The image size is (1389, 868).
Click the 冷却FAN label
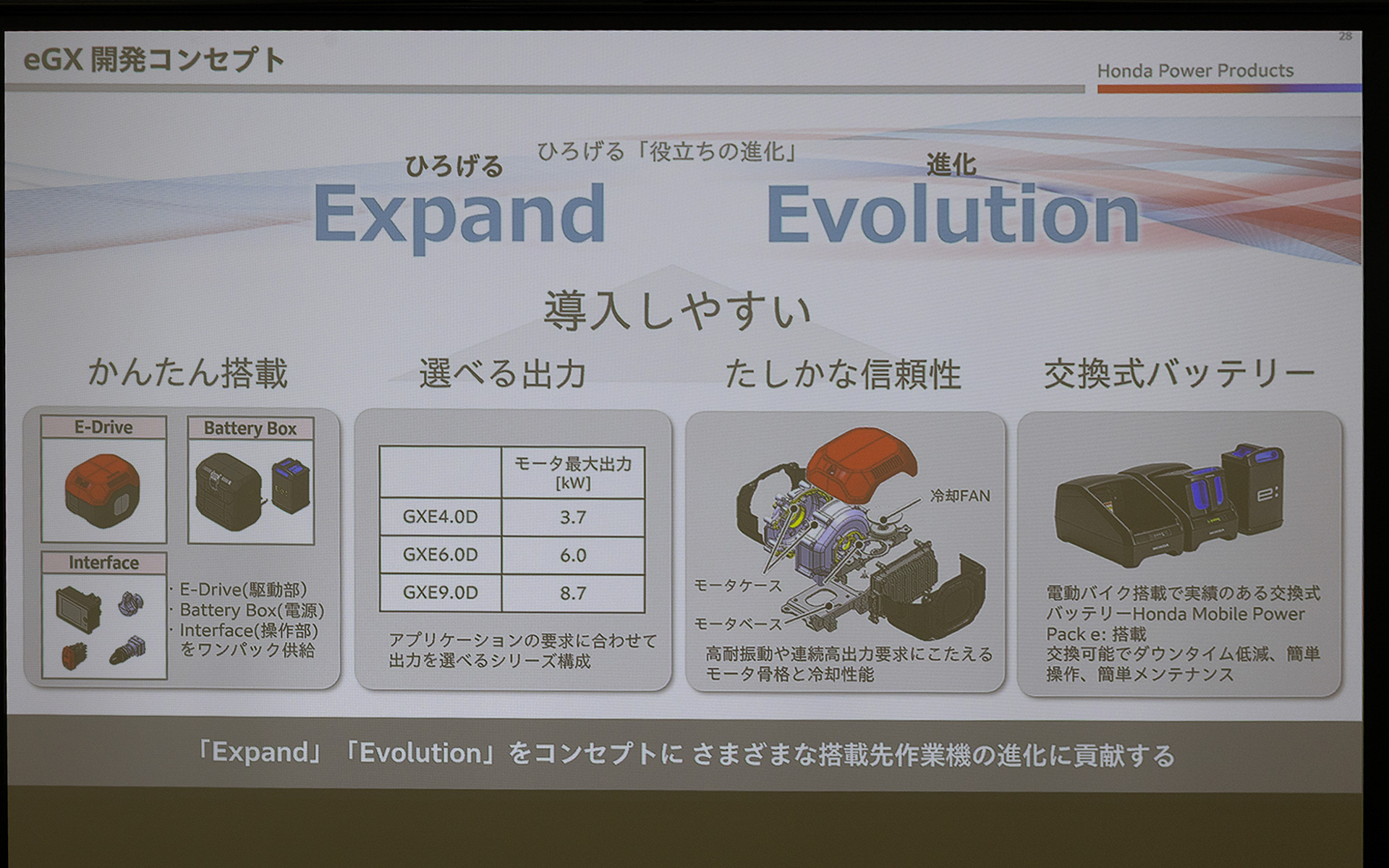pyautogui.click(x=960, y=496)
